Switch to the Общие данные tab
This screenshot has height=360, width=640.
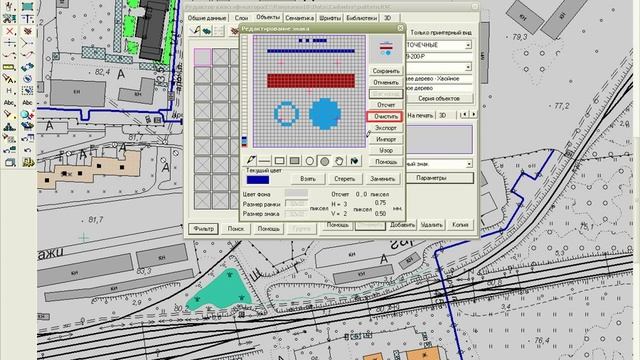coord(207,18)
